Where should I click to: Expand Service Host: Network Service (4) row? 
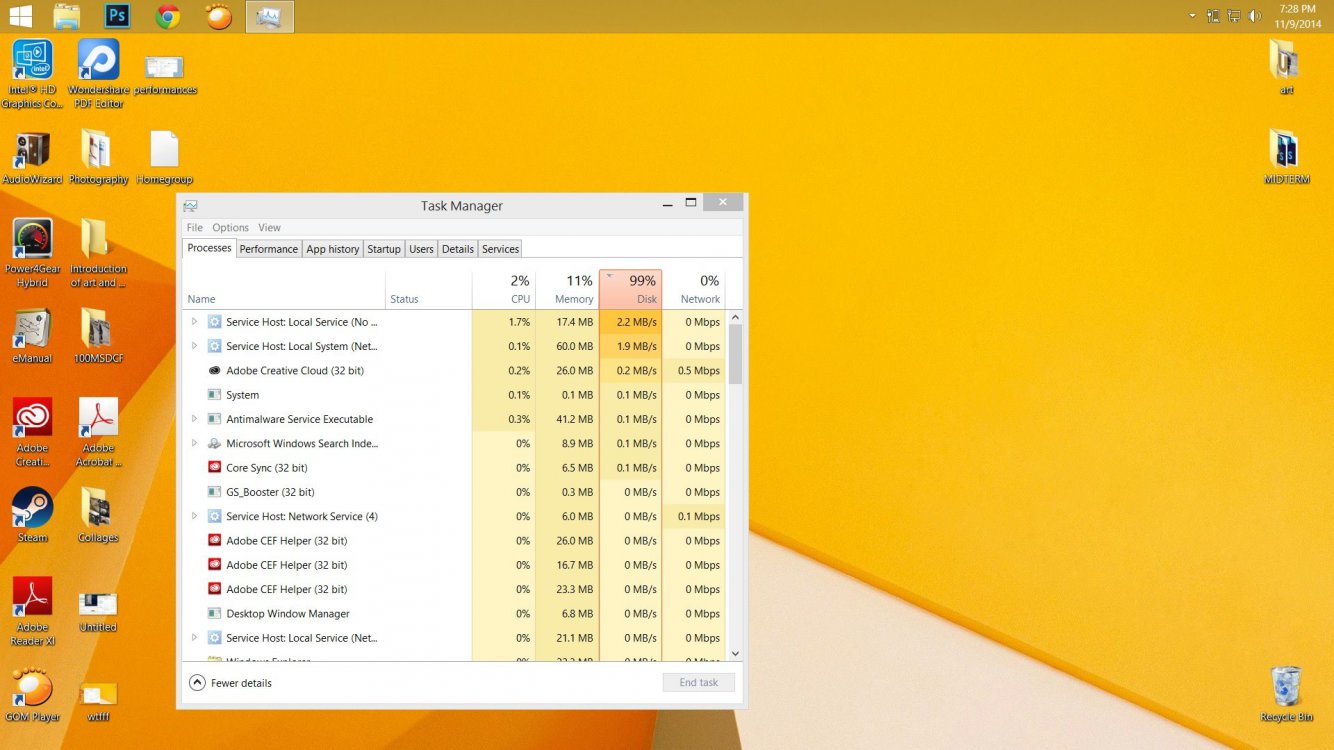194,516
